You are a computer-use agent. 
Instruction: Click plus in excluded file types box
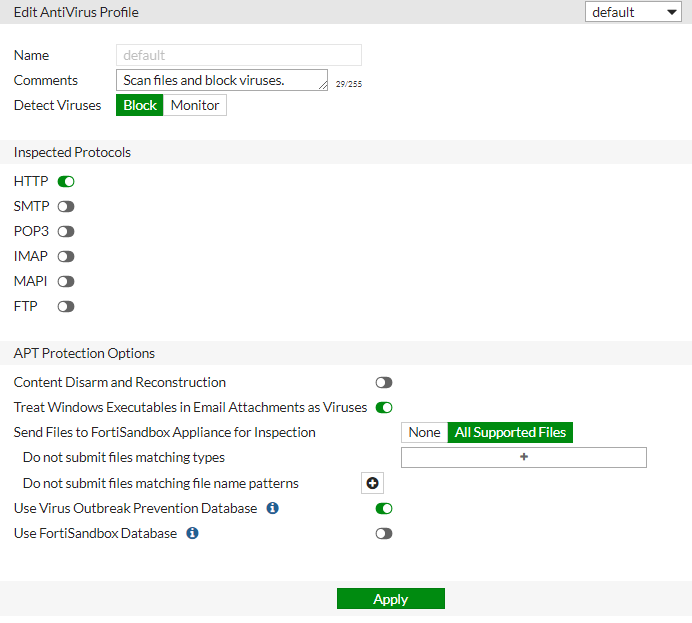524,457
